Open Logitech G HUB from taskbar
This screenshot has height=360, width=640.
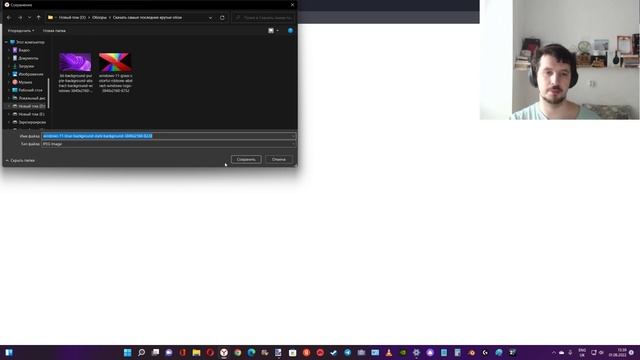(485, 353)
